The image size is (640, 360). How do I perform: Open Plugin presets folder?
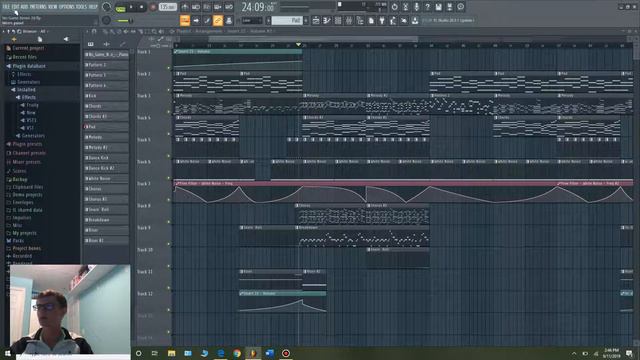27,144
